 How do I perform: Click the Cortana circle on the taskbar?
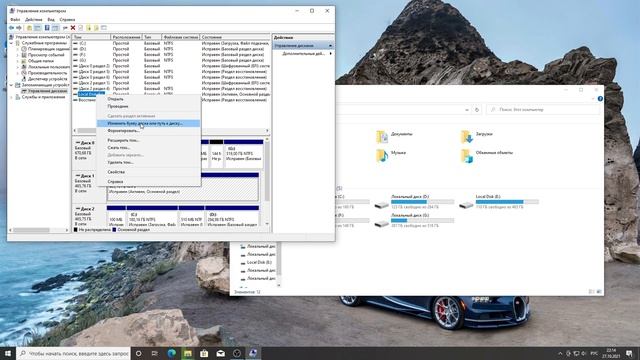[138, 353]
